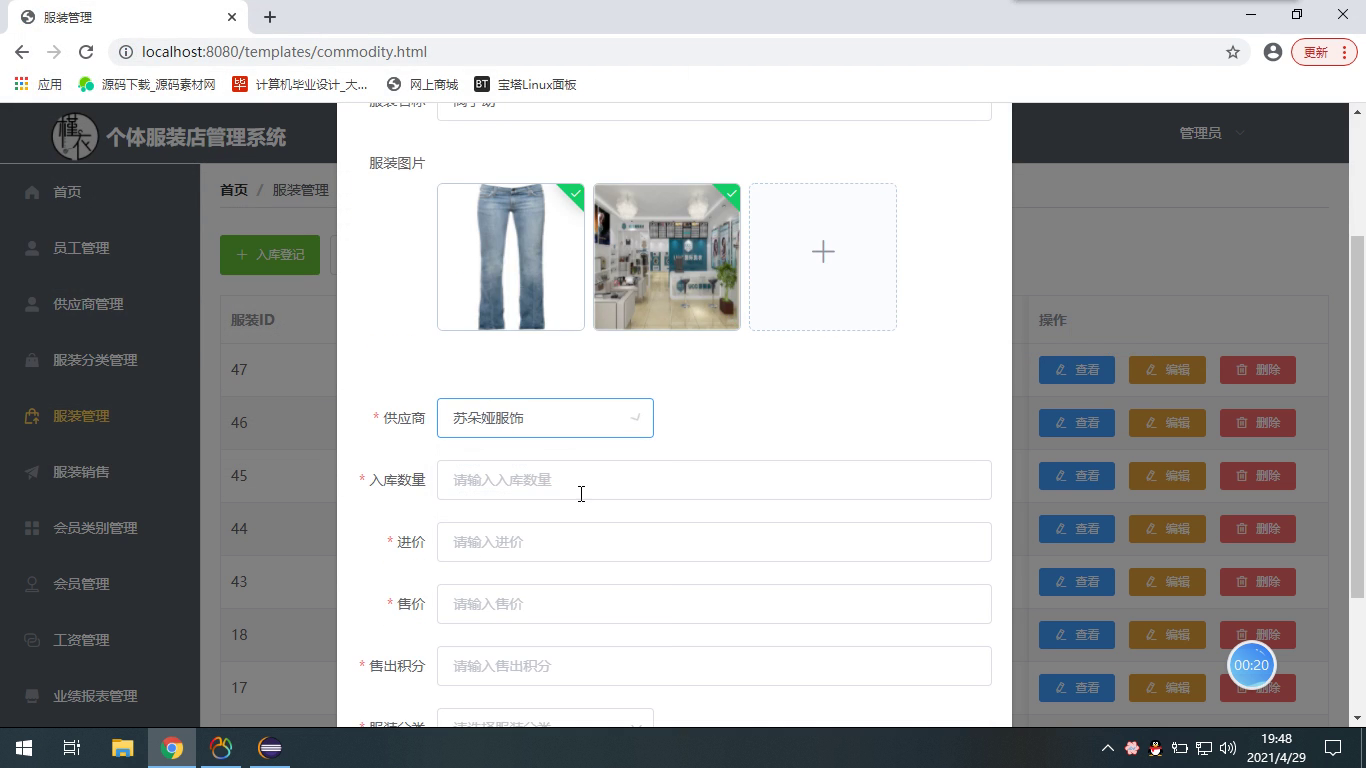Open 计算机毕业设计 bookmark
The image size is (1366, 768).
click(x=300, y=85)
